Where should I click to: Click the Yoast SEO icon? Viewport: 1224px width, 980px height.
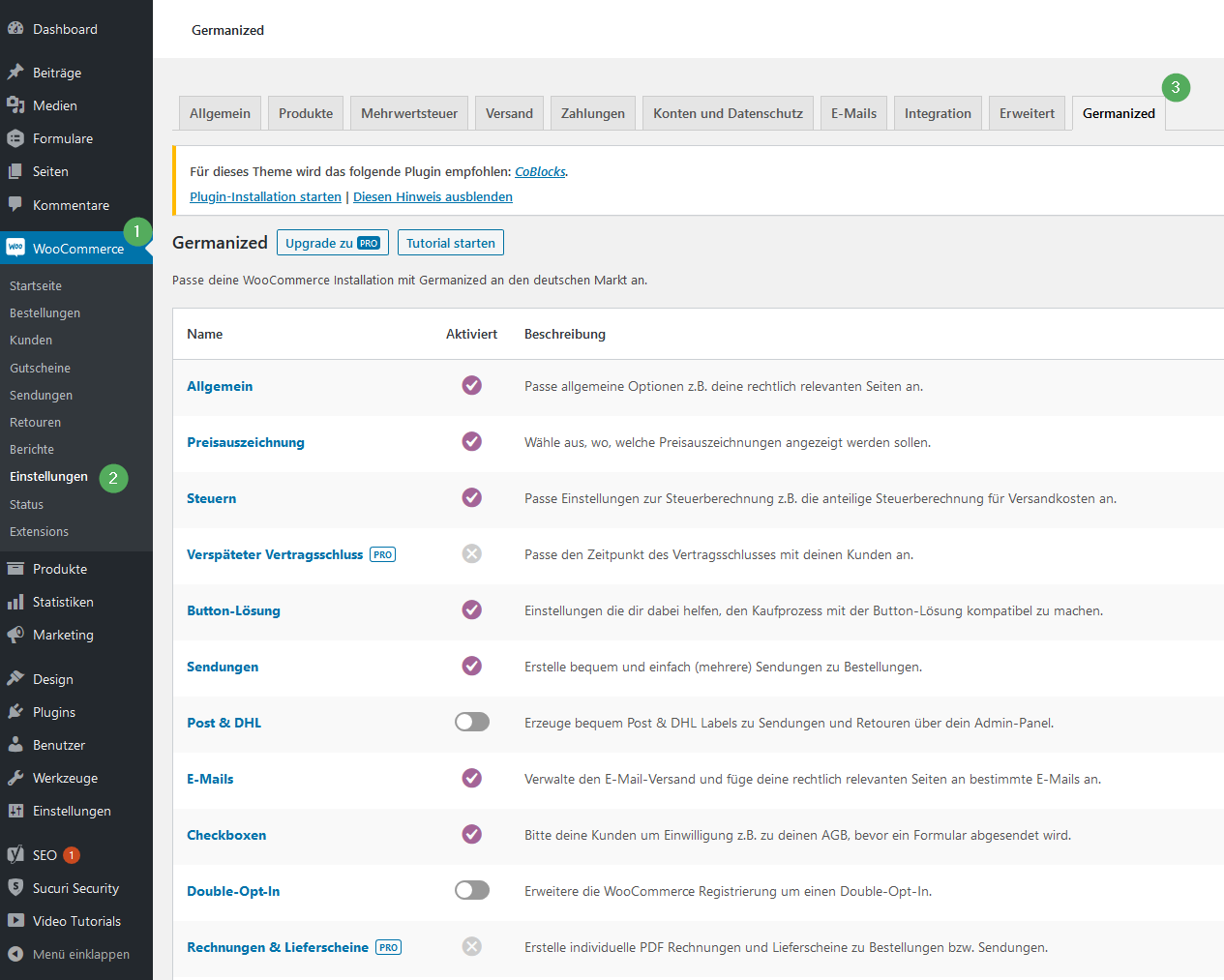[15, 855]
